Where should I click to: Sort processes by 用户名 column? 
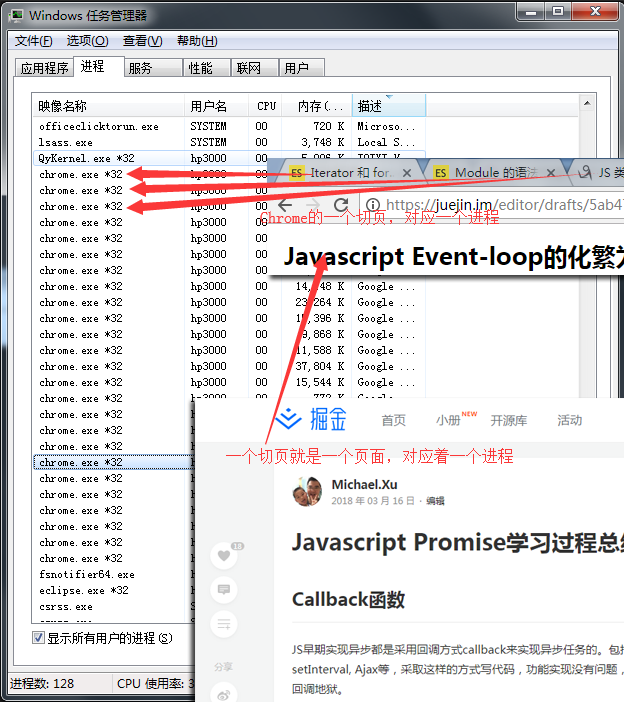tap(217, 106)
